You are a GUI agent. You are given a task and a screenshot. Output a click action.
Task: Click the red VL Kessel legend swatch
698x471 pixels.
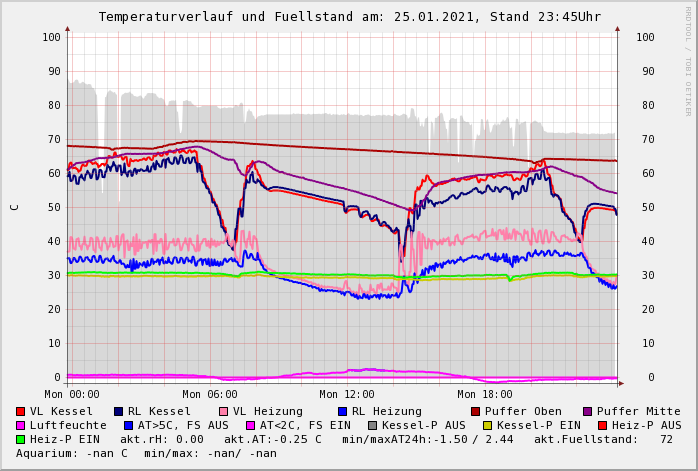pyautogui.click(x=20, y=411)
